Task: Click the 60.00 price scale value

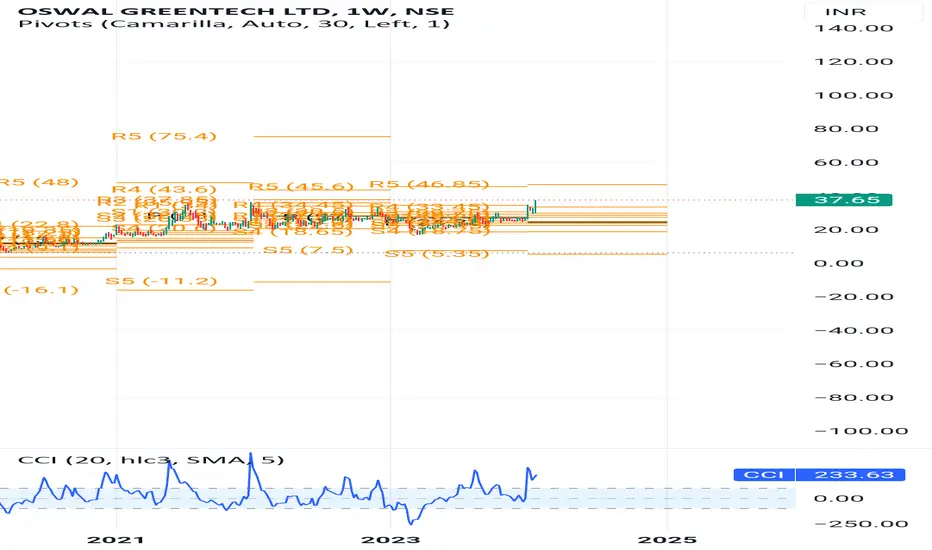Action: 846,162
